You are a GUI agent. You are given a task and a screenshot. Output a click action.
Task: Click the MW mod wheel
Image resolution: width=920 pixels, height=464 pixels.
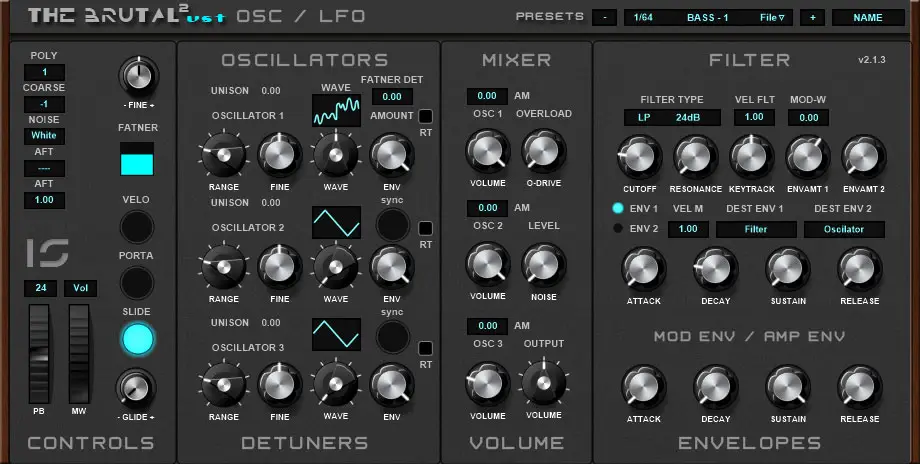click(x=79, y=353)
